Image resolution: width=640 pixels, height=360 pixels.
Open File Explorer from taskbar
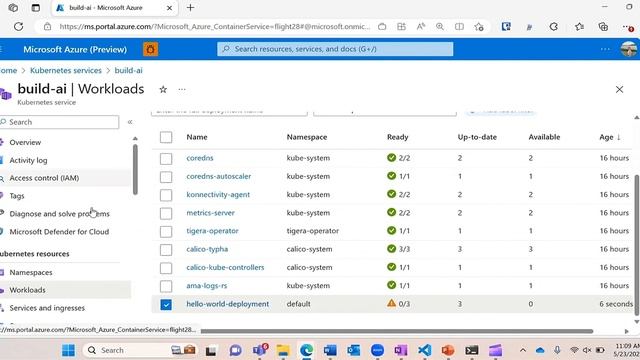tap(282, 350)
